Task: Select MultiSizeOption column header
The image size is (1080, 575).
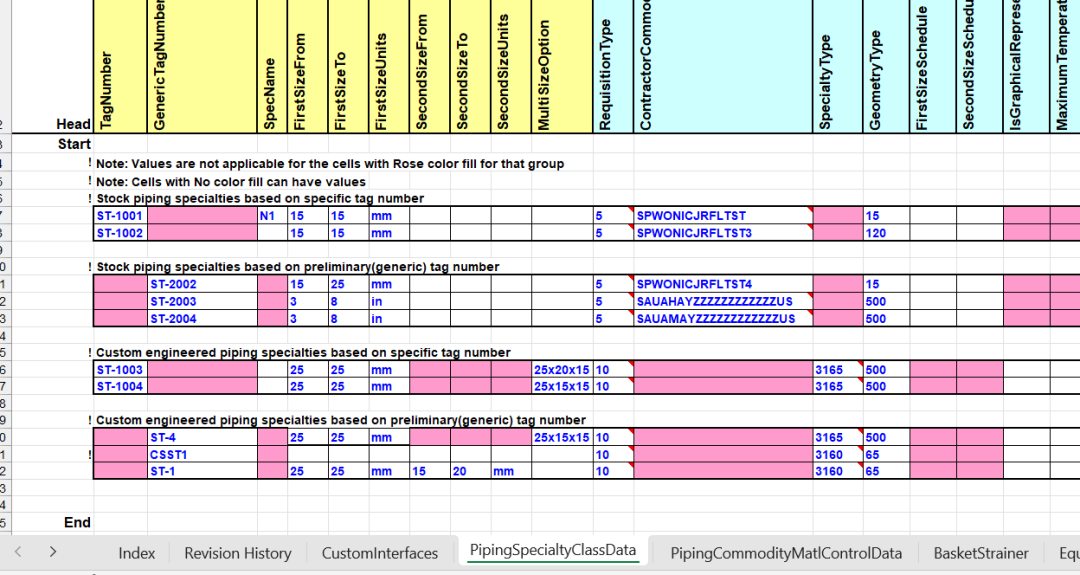Action: [x=562, y=66]
